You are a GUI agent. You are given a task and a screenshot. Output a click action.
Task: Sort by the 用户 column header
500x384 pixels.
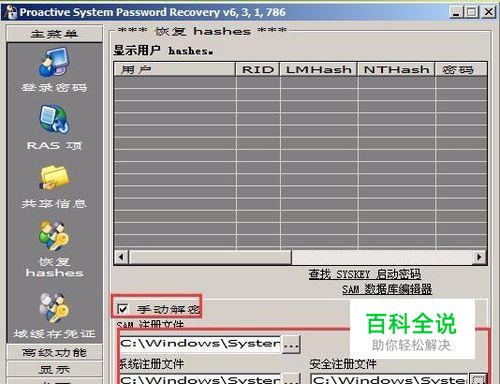tap(175, 69)
